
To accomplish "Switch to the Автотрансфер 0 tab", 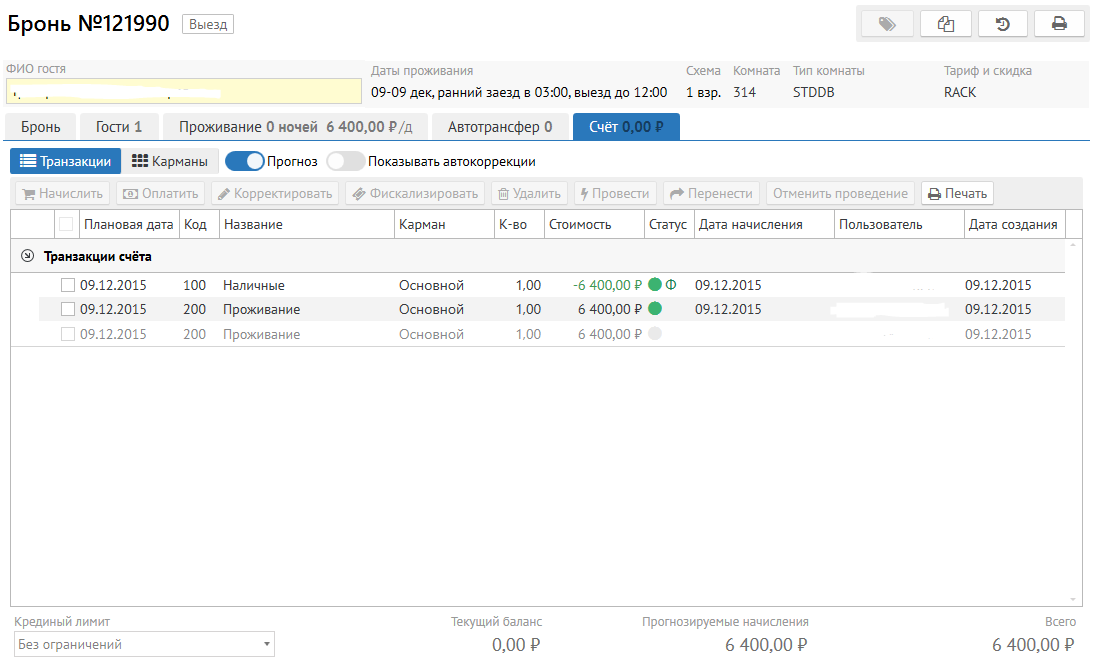I will (x=500, y=127).
